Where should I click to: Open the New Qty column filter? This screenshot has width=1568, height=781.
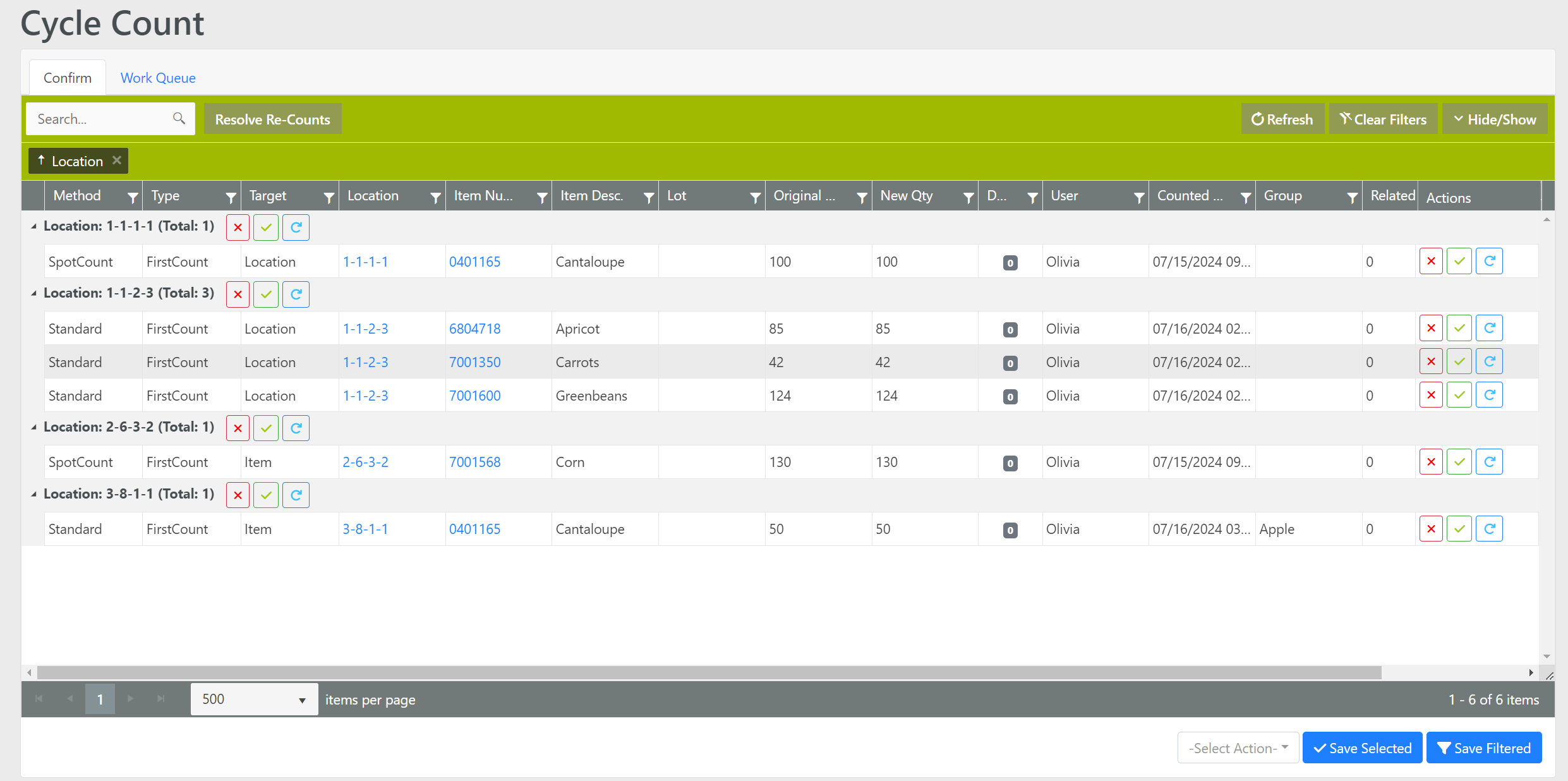(968, 197)
